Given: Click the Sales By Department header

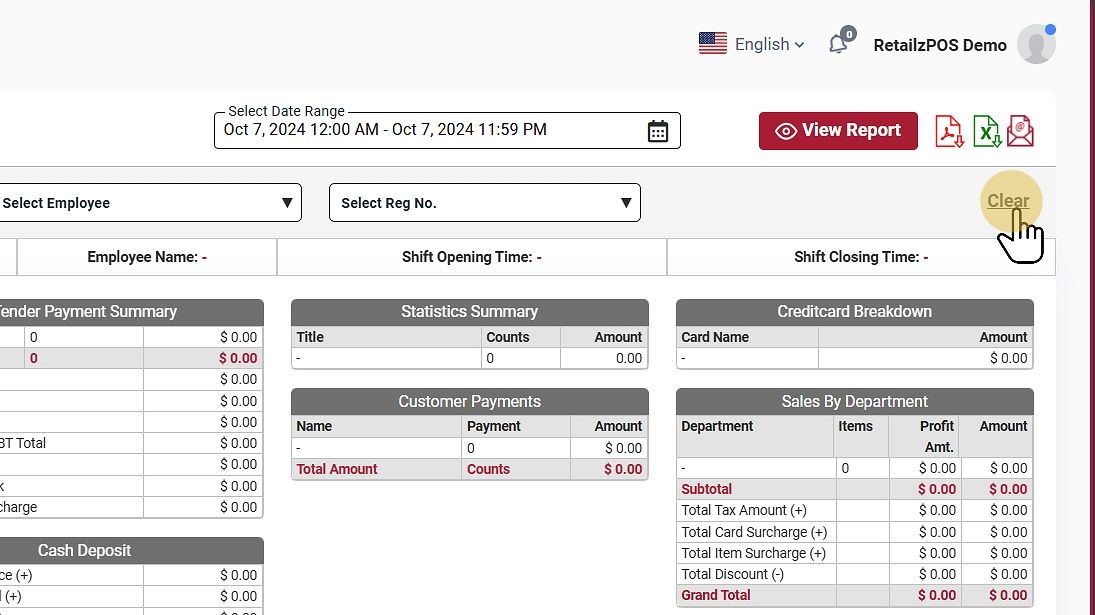Looking at the screenshot, I should pyautogui.click(x=854, y=402).
